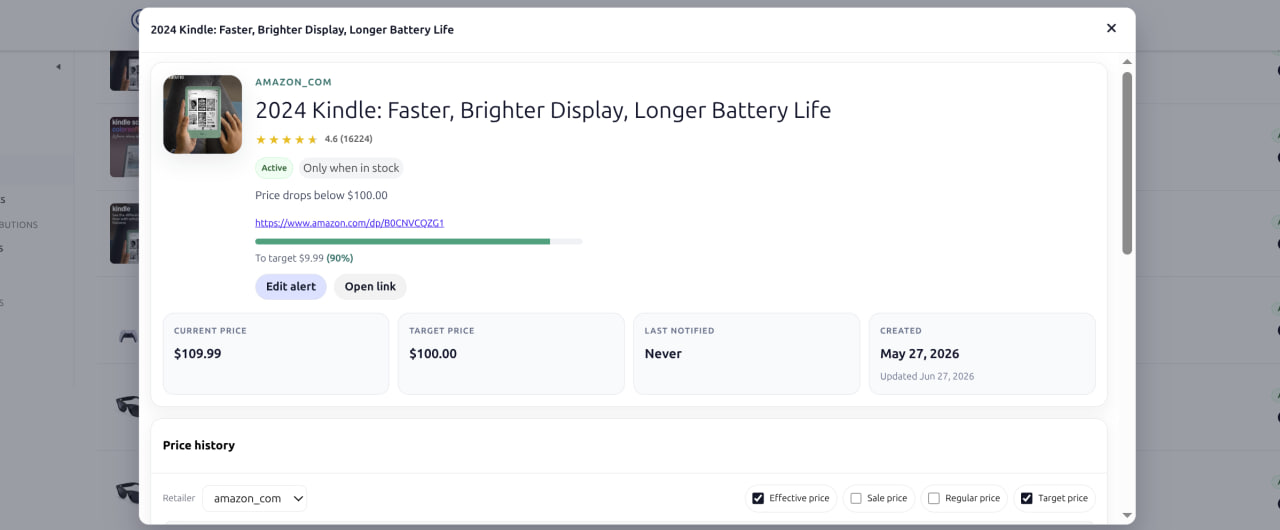Click the game controller thumbnail in background list
1280x530 pixels.
point(127,337)
